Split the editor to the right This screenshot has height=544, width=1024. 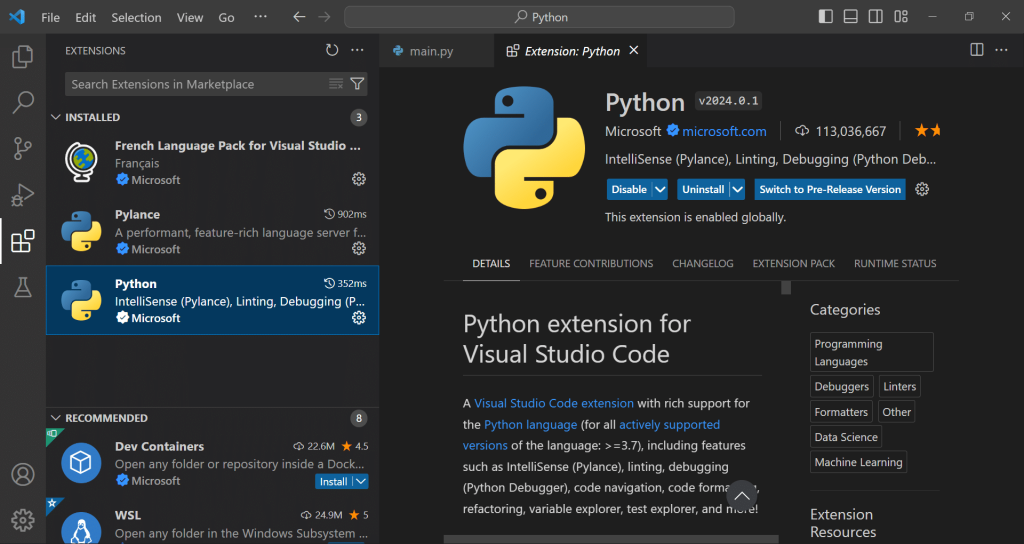pos(977,50)
